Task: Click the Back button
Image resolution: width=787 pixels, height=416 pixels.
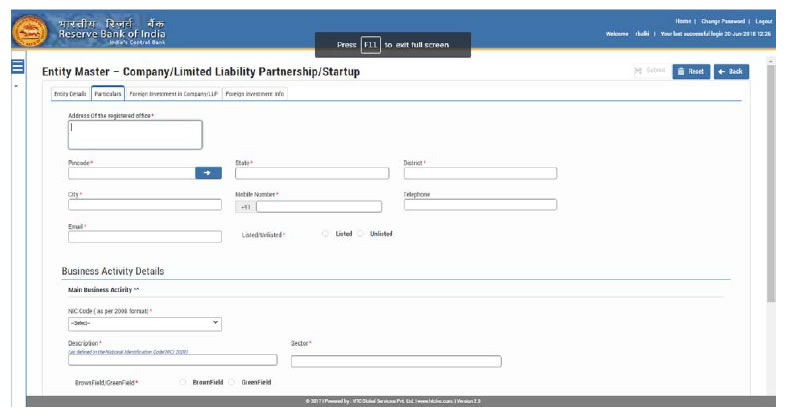Action: 731,72
